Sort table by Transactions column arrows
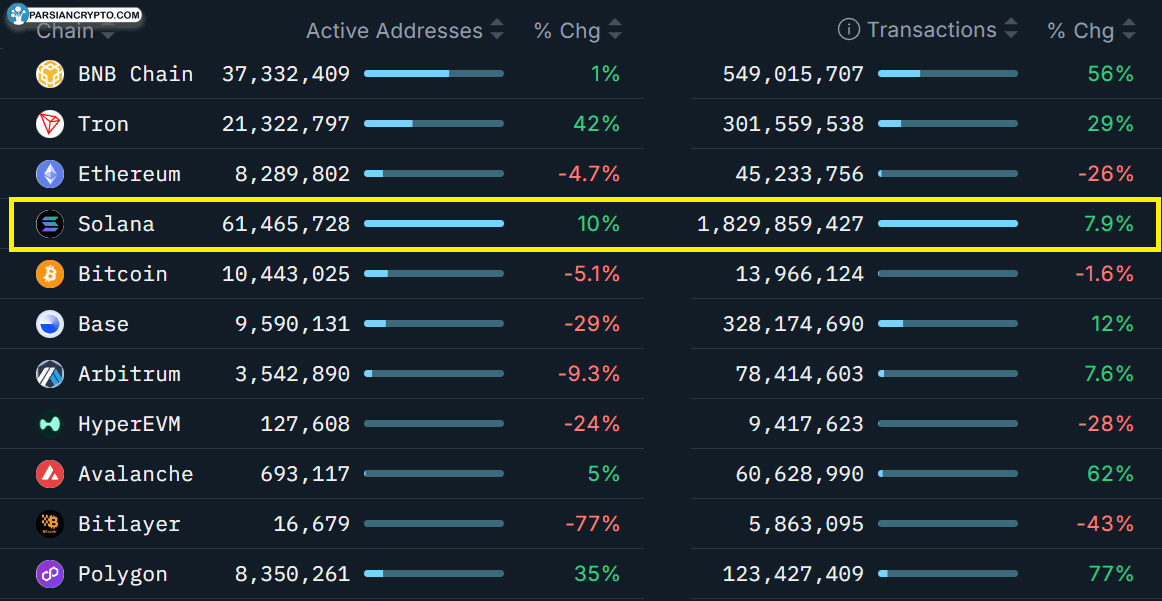The height and width of the screenshot is (601, 1162). pyautogui.click(x=1011, y=31)
